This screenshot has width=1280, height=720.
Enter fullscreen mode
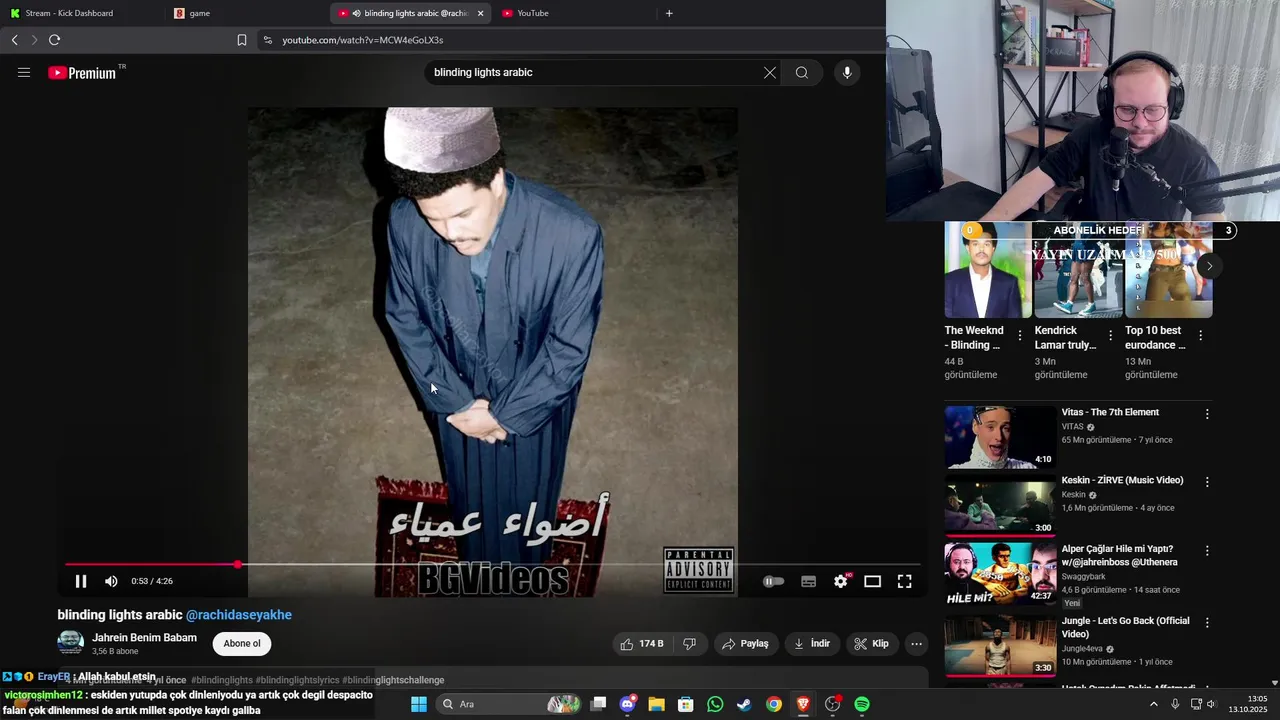pos(905,581)
